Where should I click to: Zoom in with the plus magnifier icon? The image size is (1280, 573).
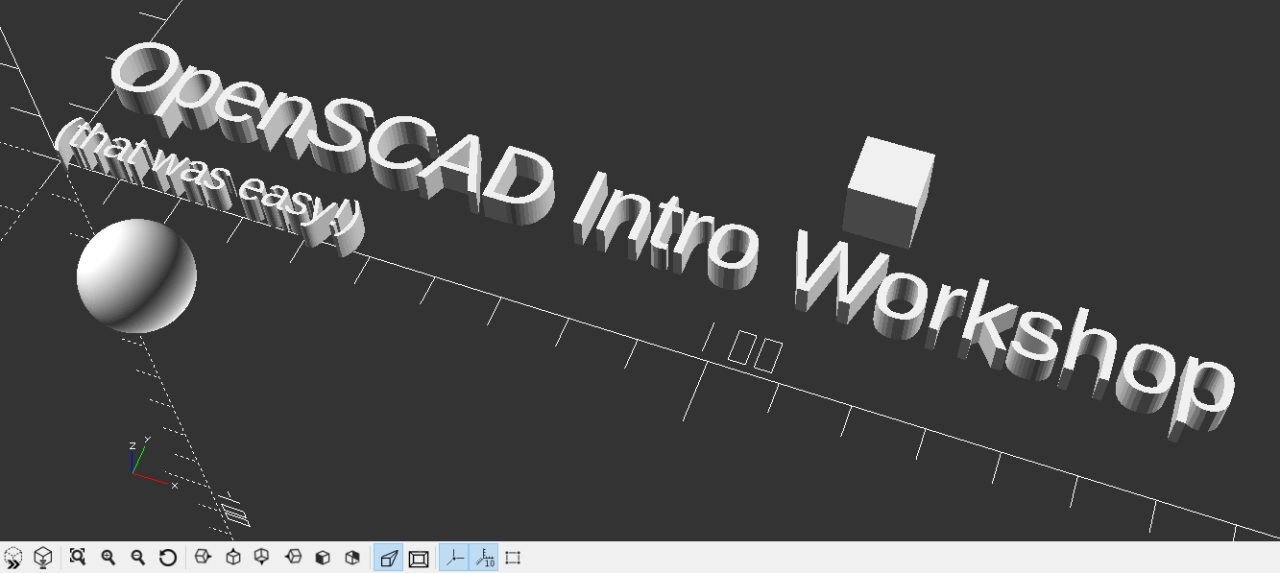click(x=108, y=558)
